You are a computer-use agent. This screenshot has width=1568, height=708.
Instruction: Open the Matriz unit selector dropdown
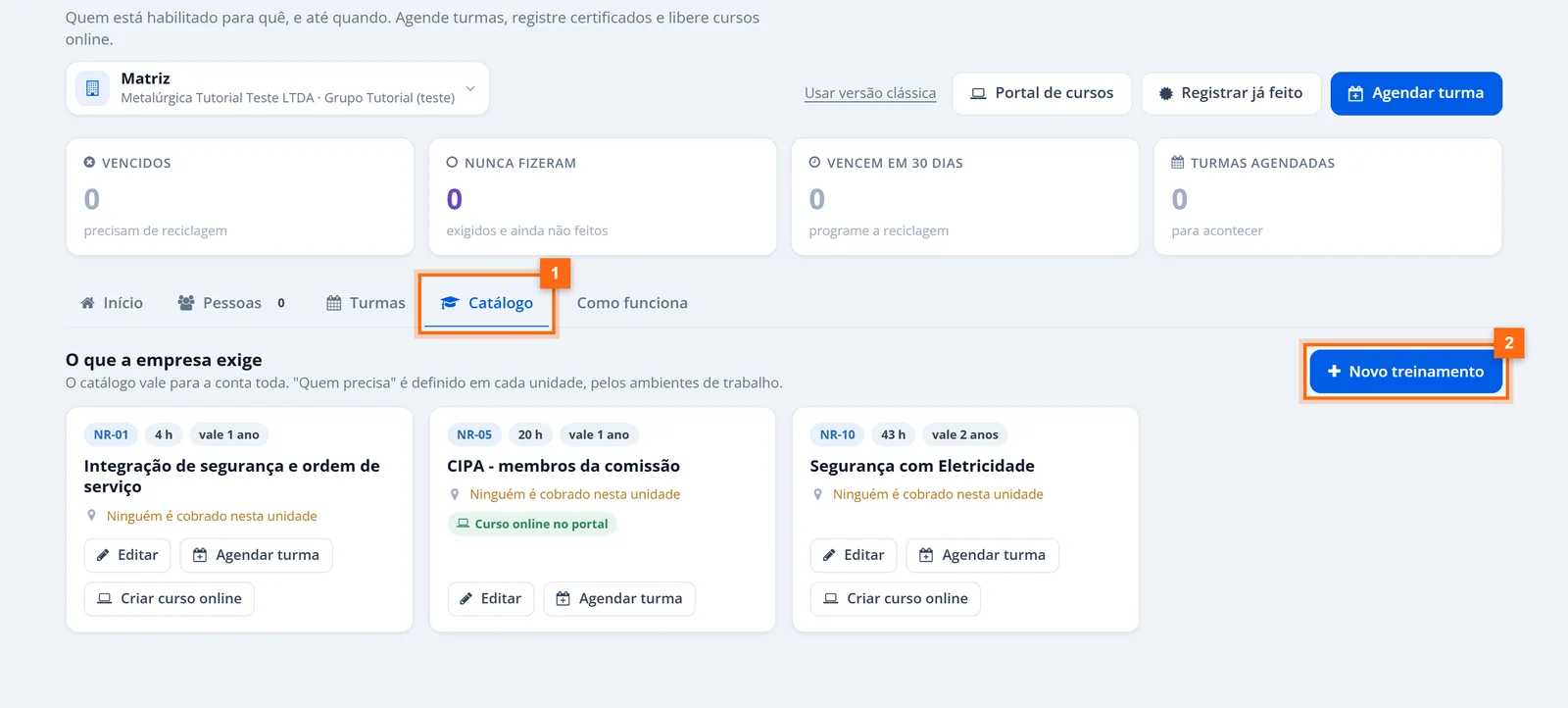tap(277, 88)
